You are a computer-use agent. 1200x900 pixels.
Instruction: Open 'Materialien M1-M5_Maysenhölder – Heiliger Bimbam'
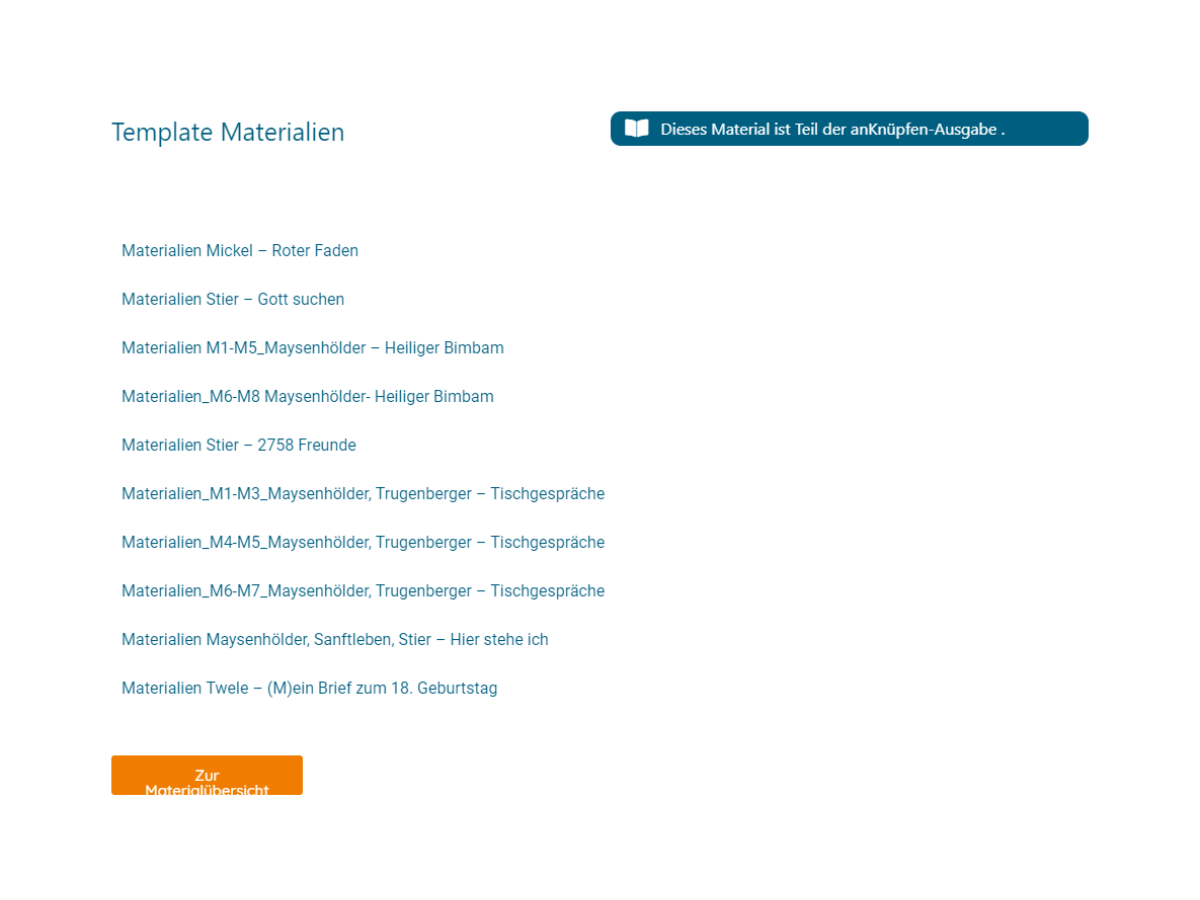(x=313, y=348)
